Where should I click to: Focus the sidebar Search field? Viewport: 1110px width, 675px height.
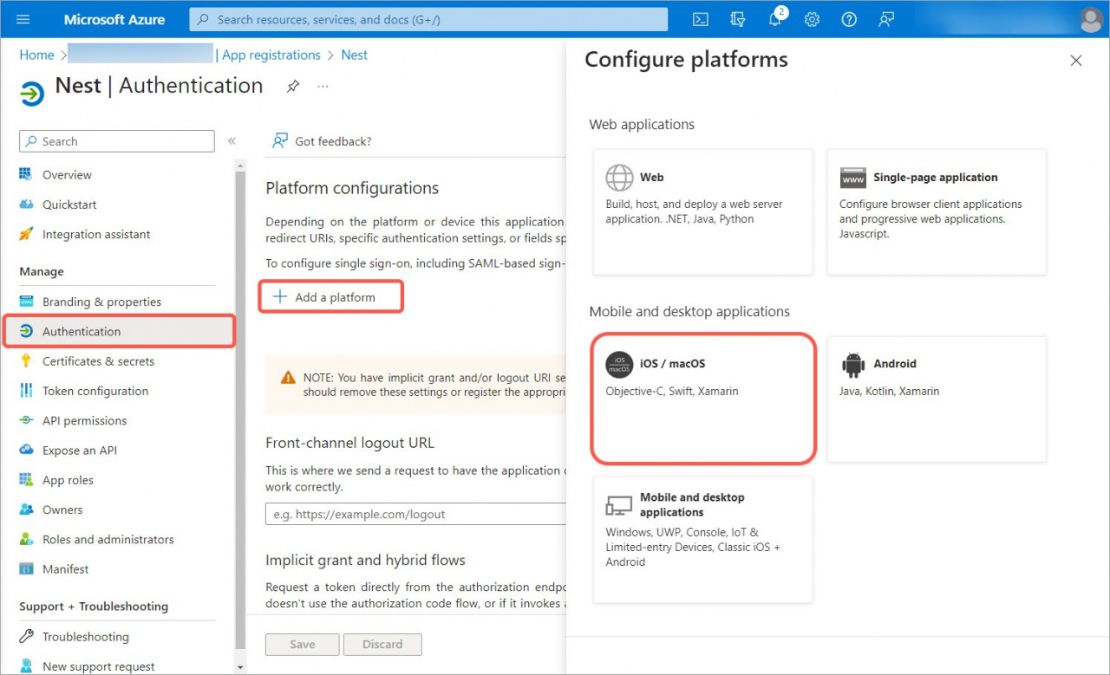(x=117, y=141)
